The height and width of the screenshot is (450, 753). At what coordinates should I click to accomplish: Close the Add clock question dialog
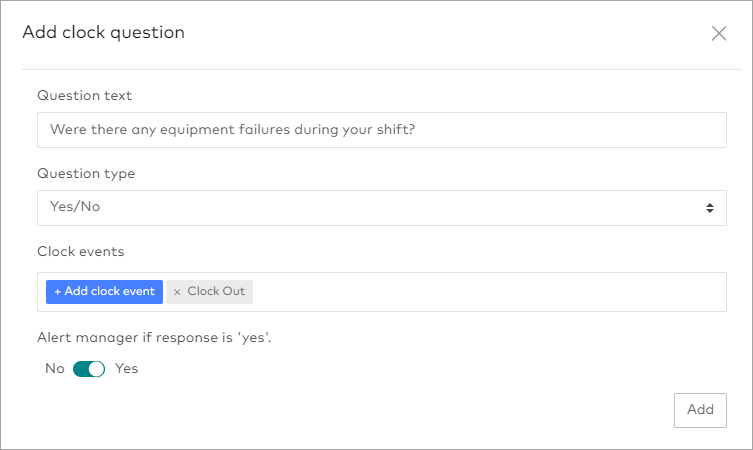click(718, 33)
